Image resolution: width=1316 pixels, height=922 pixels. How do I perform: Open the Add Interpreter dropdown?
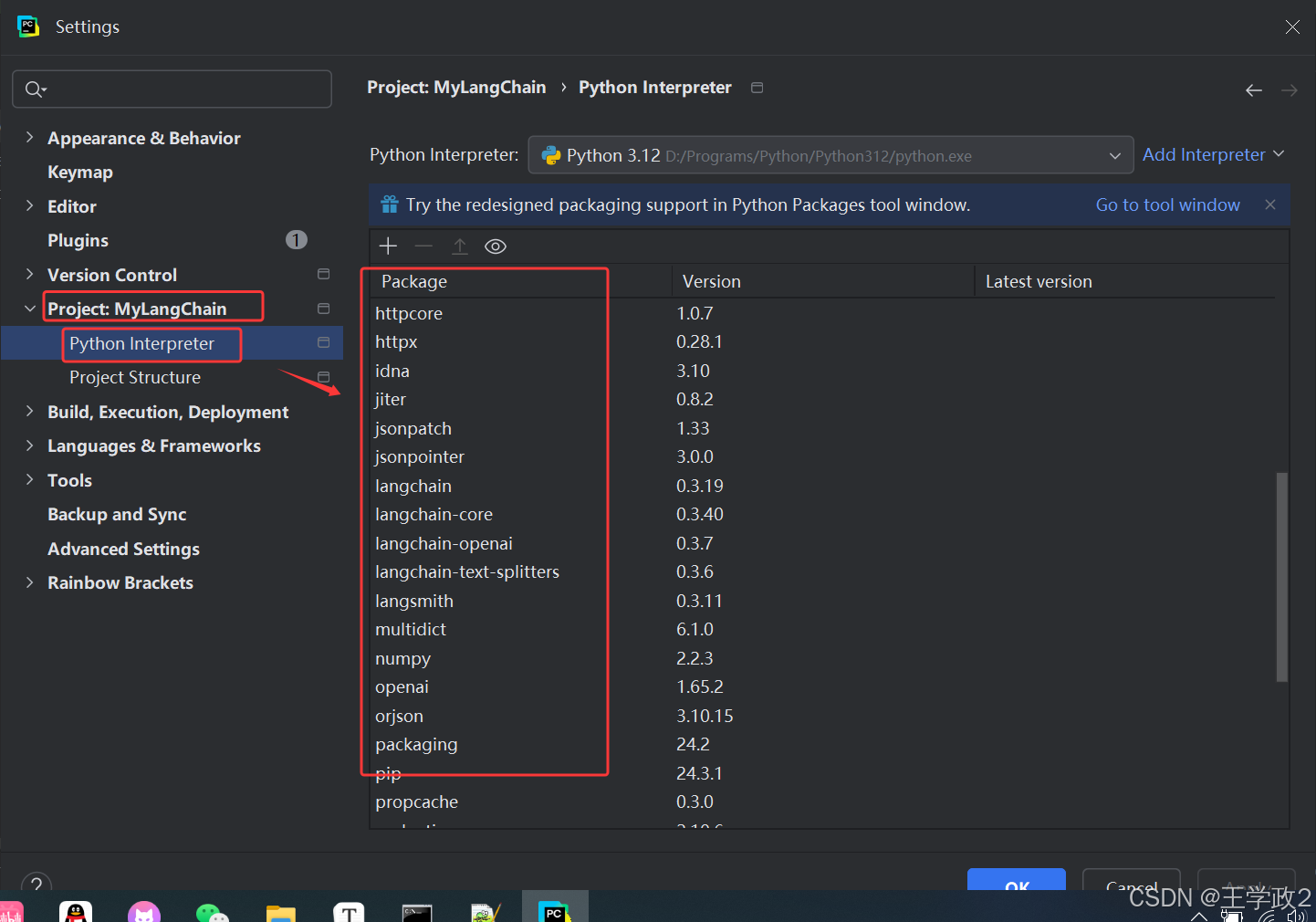coord(1213,154)
